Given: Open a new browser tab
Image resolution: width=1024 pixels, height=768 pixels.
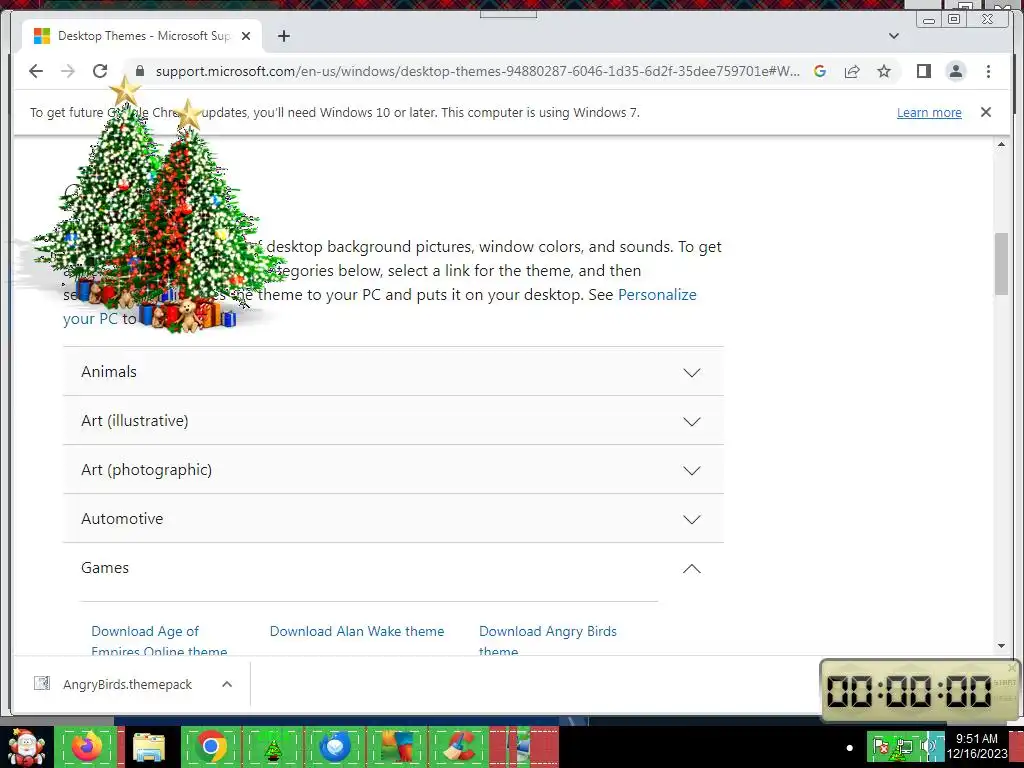Looking at the screenshot, I should (x=283, y=36).
